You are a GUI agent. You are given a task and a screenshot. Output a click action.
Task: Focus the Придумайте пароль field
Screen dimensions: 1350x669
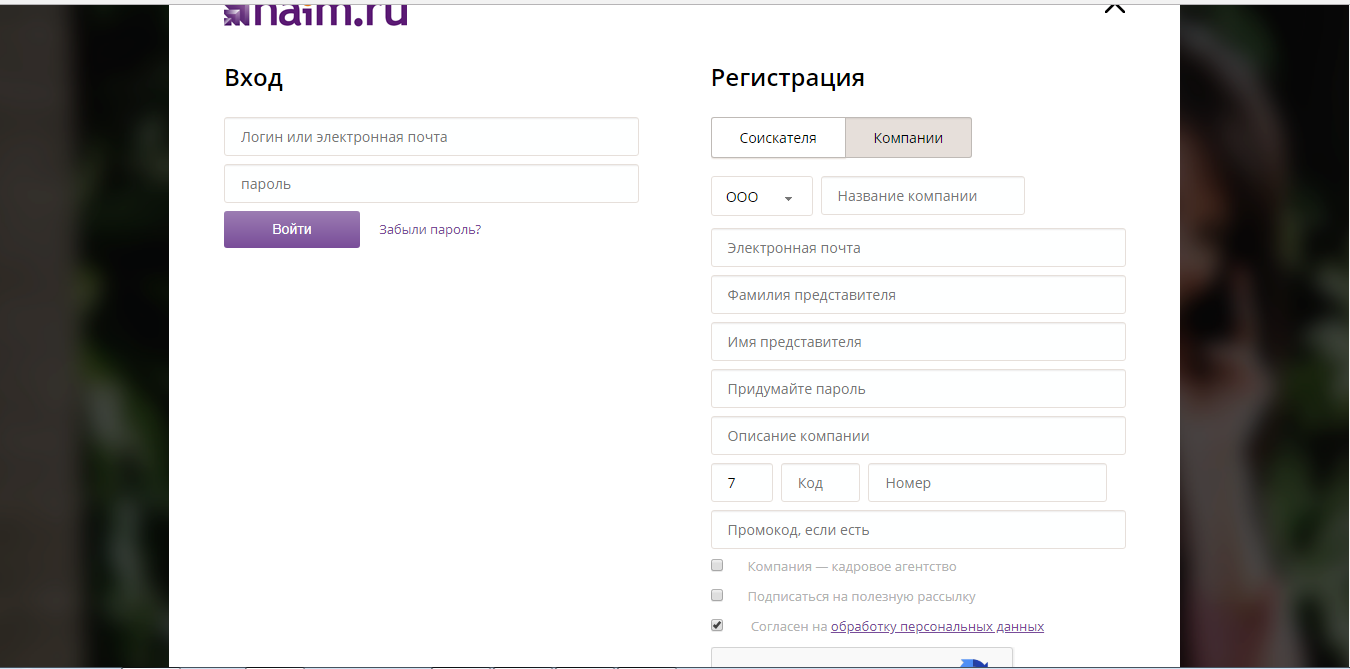pos(917,388)
